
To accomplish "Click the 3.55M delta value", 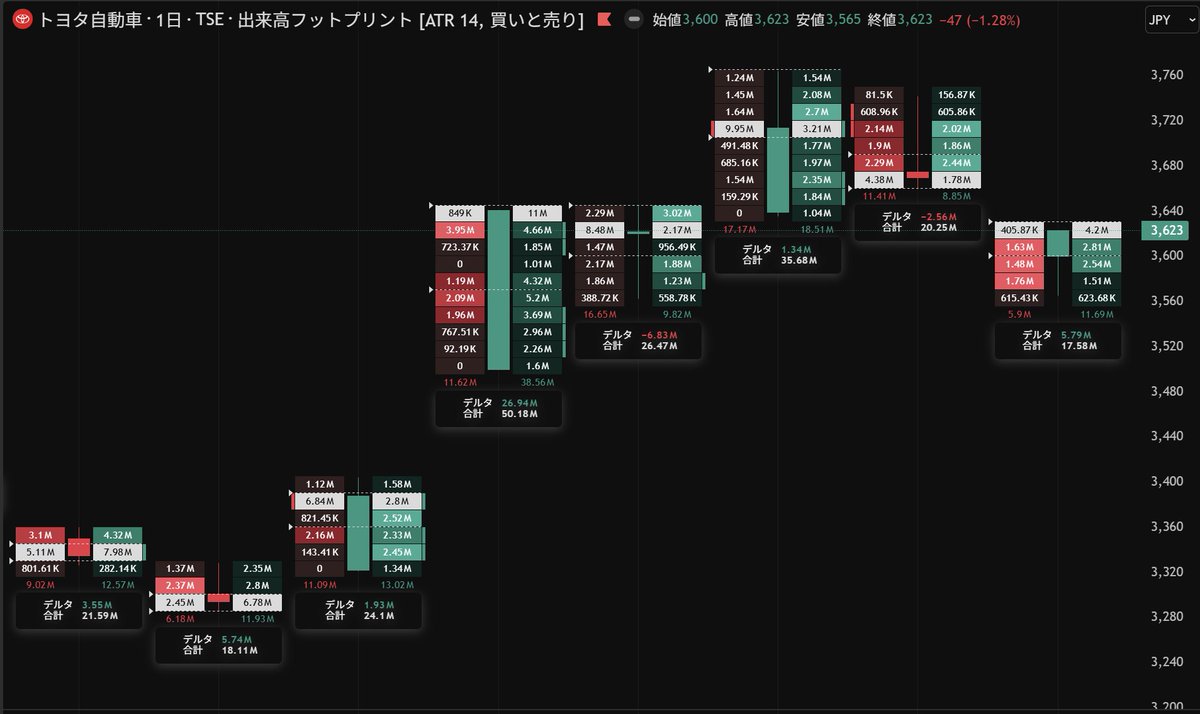I will coord(96,604).
